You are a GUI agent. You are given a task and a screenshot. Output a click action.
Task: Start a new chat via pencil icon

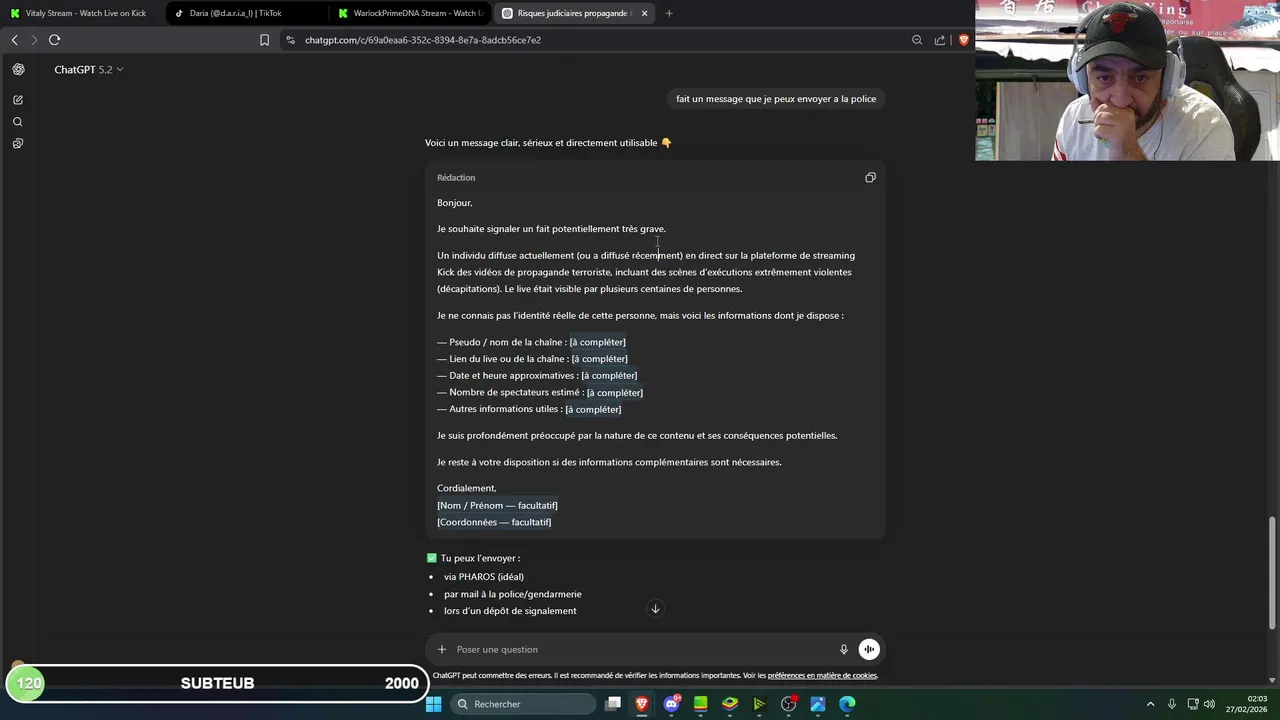pos(18,100)
